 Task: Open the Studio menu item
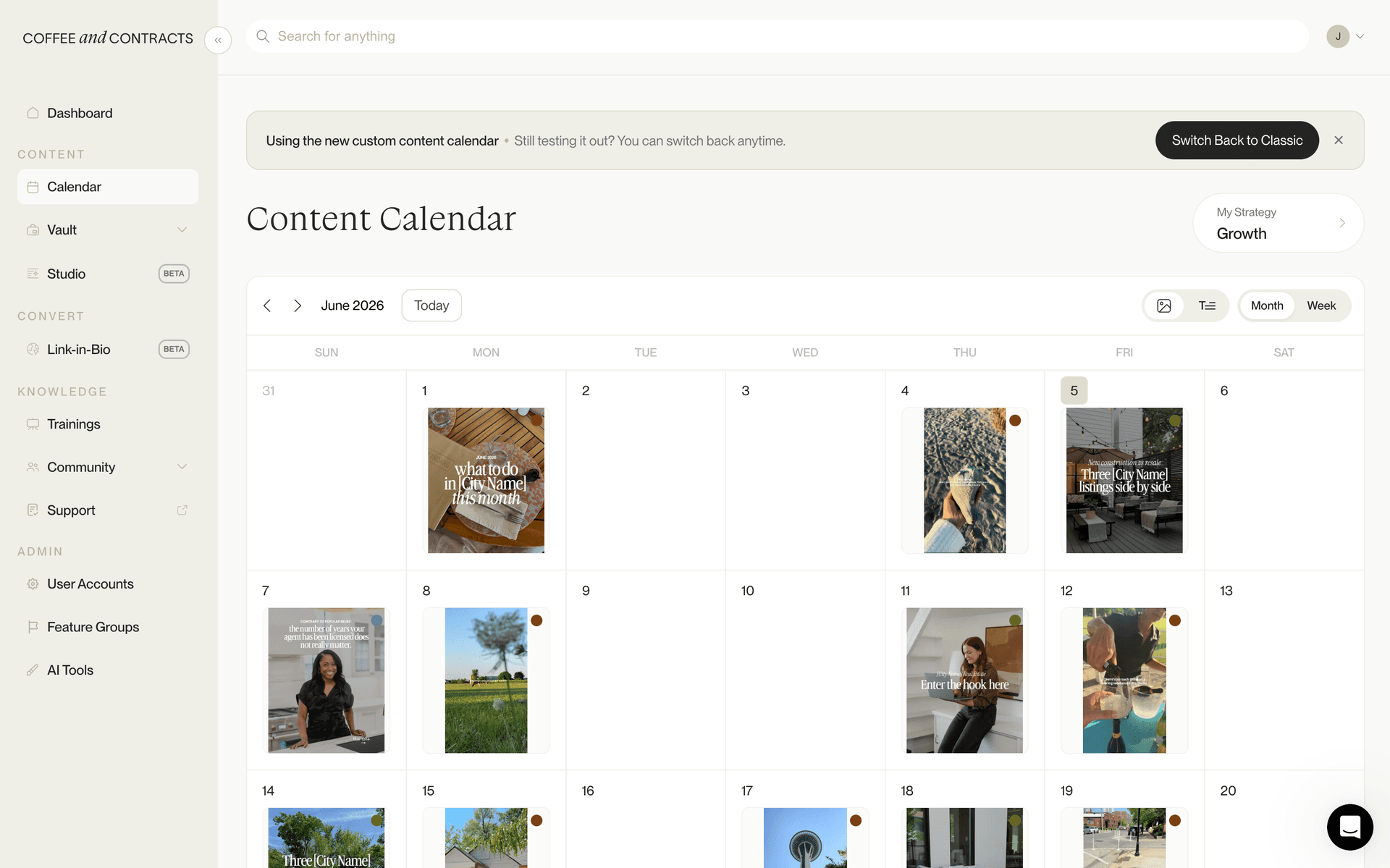(x=108, y=274)
